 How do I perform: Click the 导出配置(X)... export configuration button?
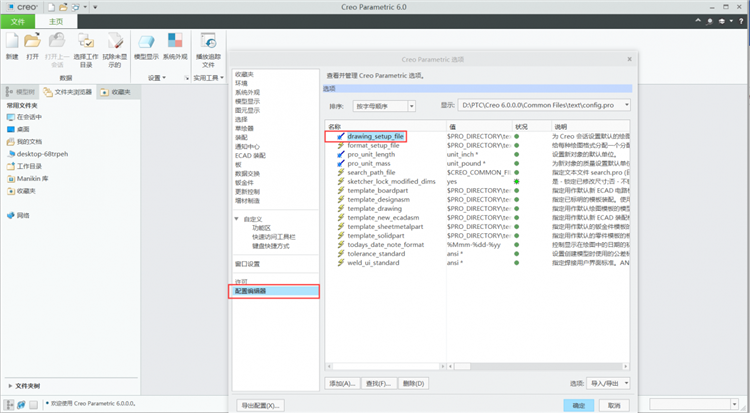click(x=261, y=405)
